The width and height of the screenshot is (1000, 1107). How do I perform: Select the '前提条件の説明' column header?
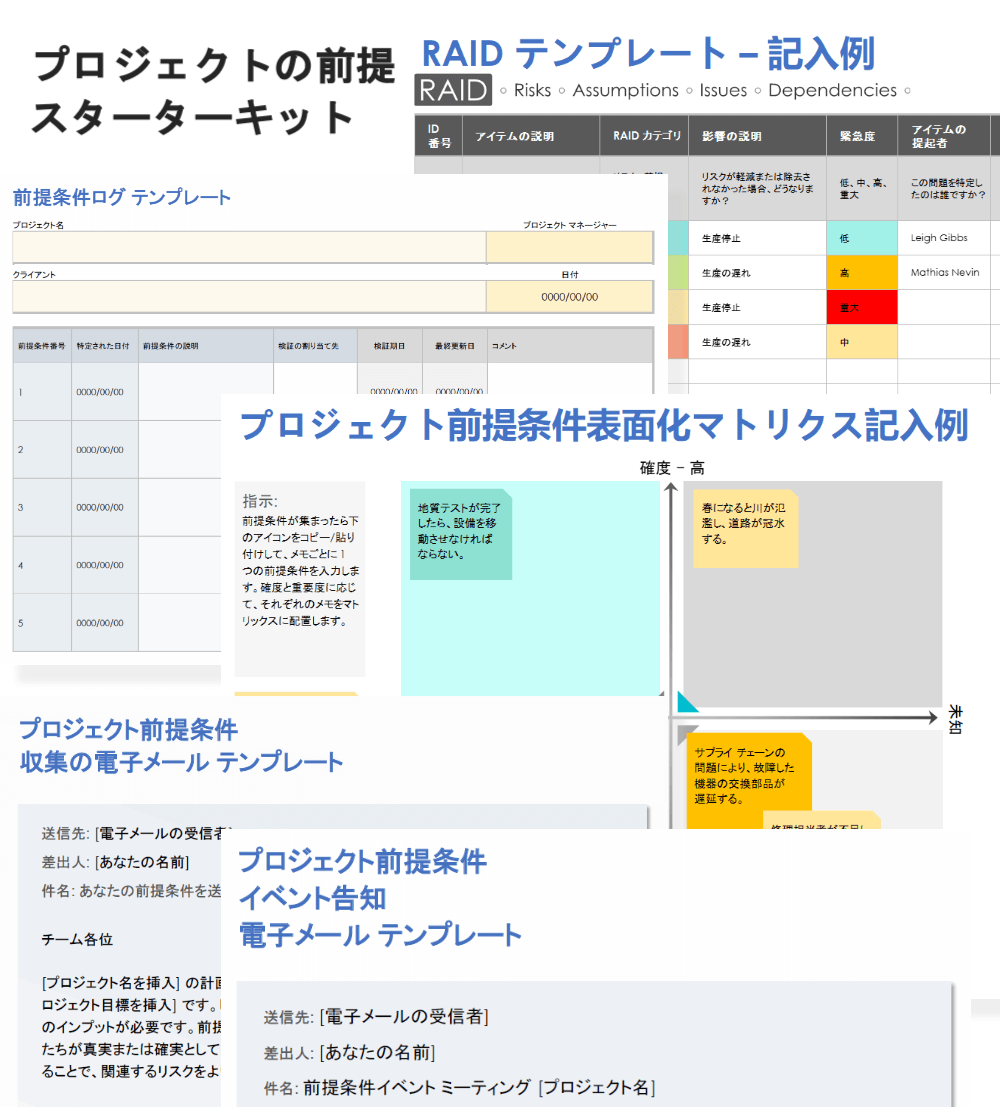[206, 346]
